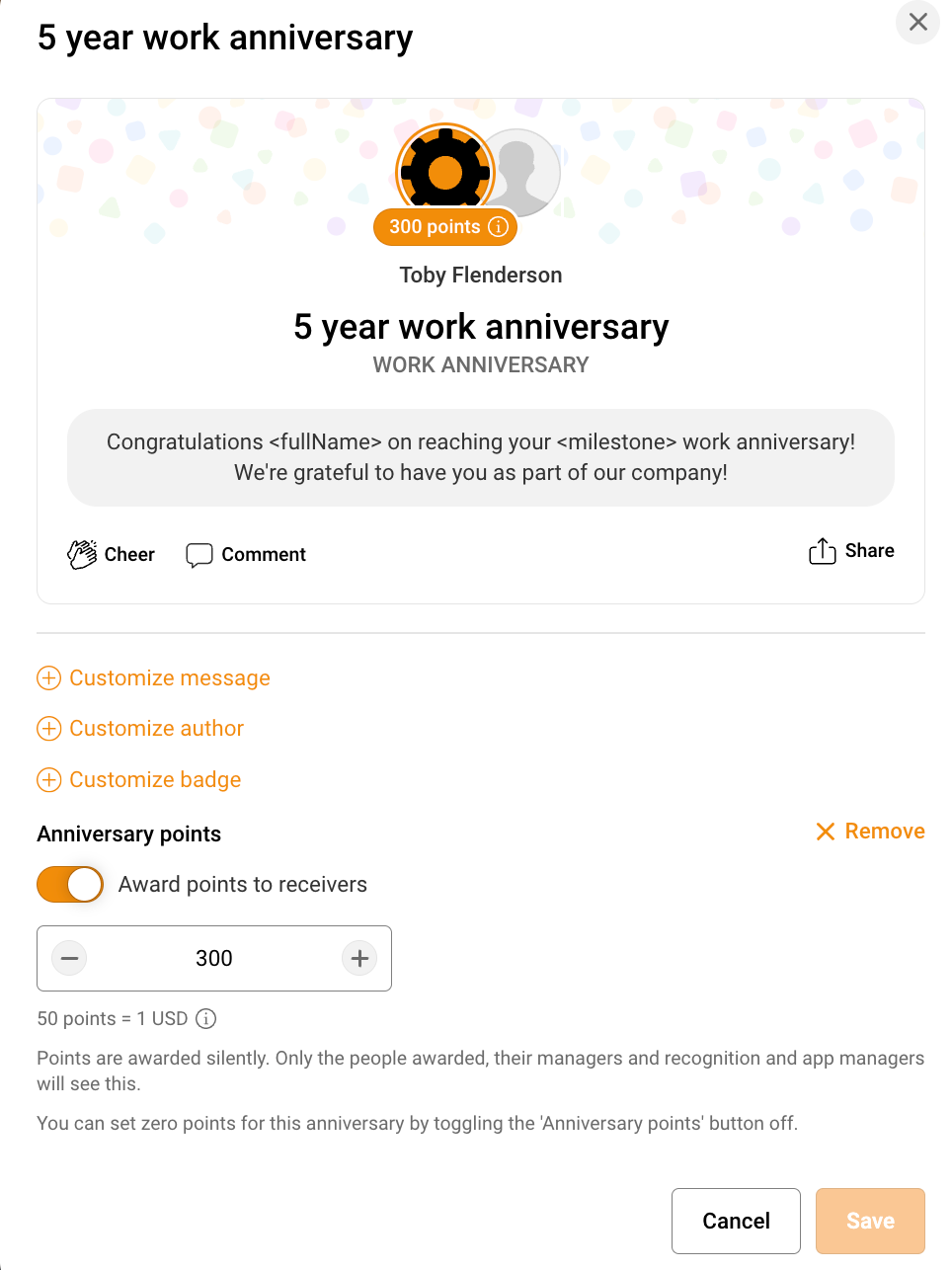Click the congratulations message text box
The image size is (952, 1270).
pos(481,457)
